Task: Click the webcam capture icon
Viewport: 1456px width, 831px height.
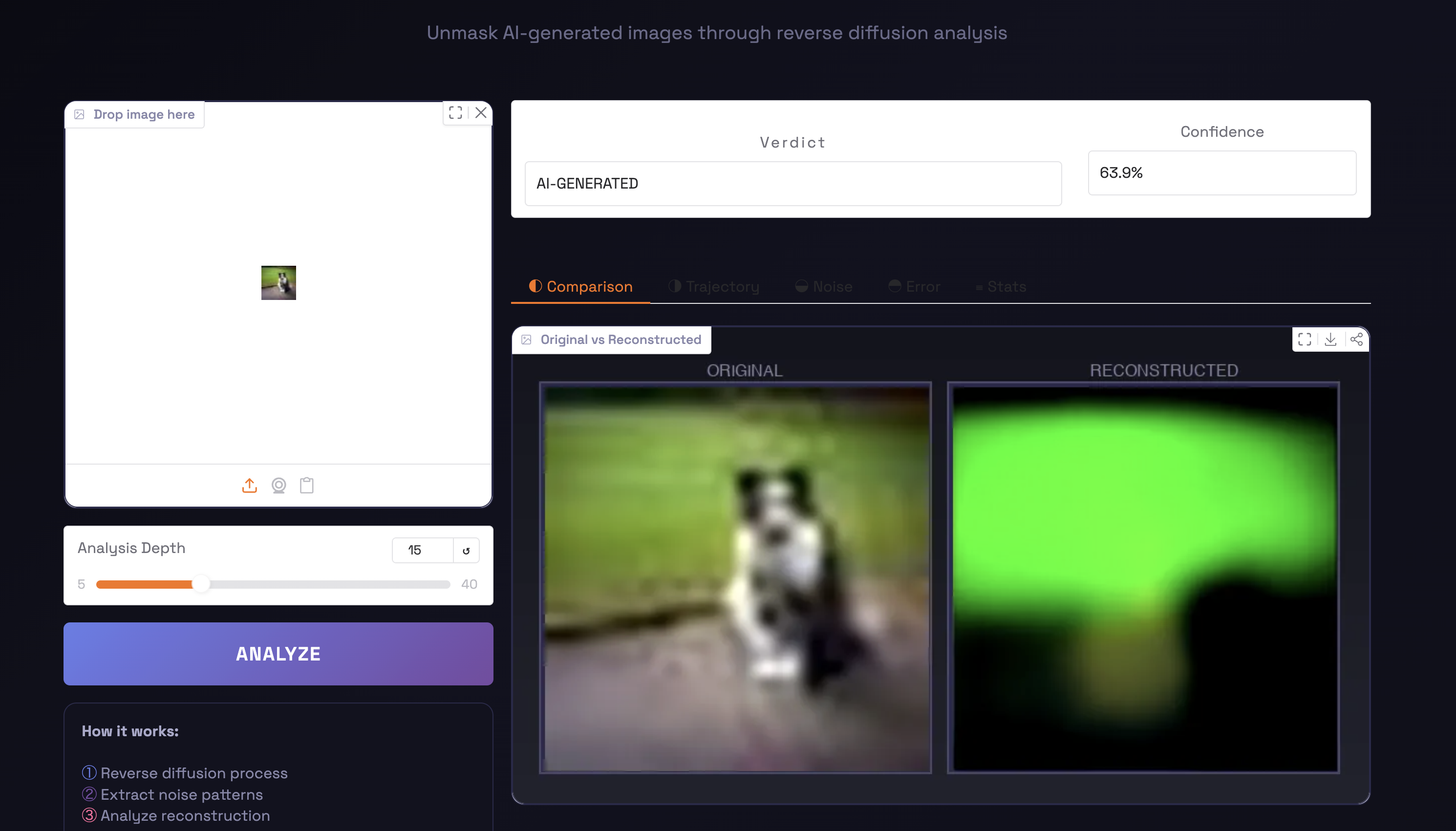Action: tap(278, 485)
